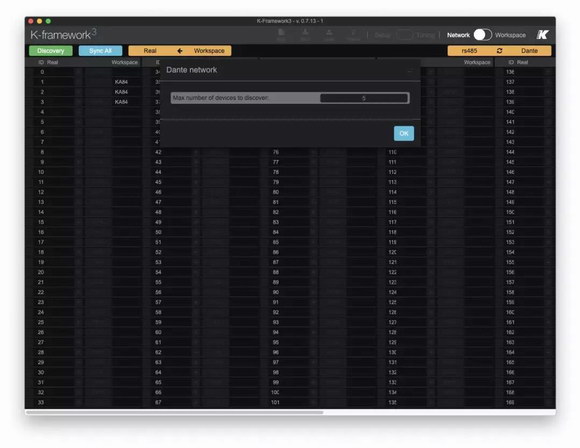Toggle the Network/Workspace switch
This screenshot has width=580, height=448.
coord(483,35)
